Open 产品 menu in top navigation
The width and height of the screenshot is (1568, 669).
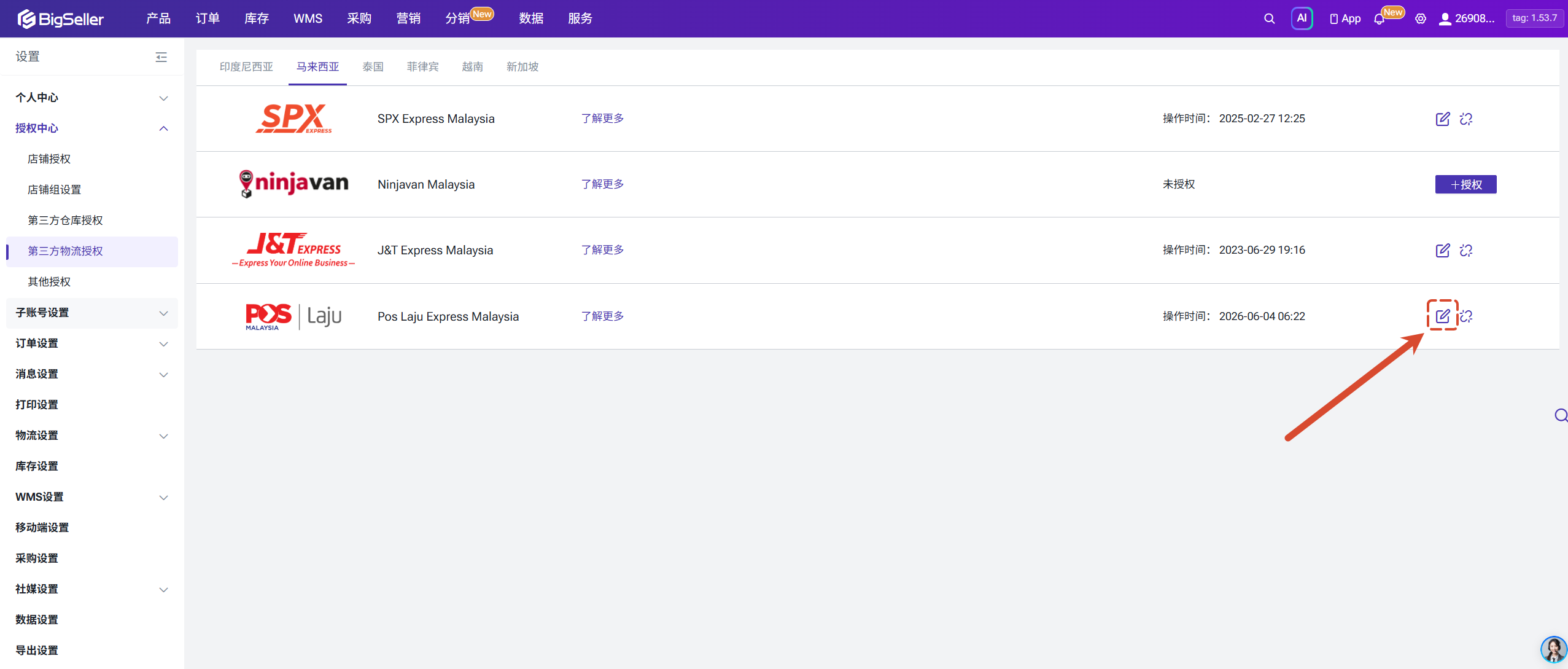158,18
